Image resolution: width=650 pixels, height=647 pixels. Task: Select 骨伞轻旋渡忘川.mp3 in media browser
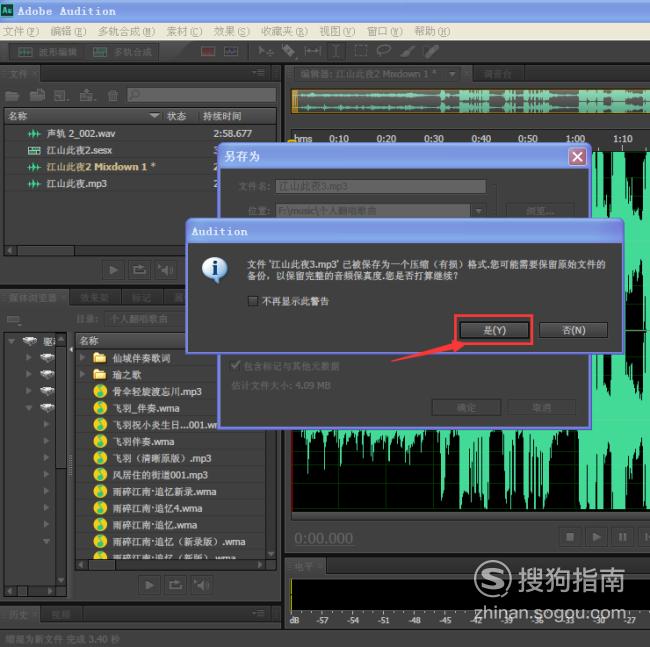157,392
